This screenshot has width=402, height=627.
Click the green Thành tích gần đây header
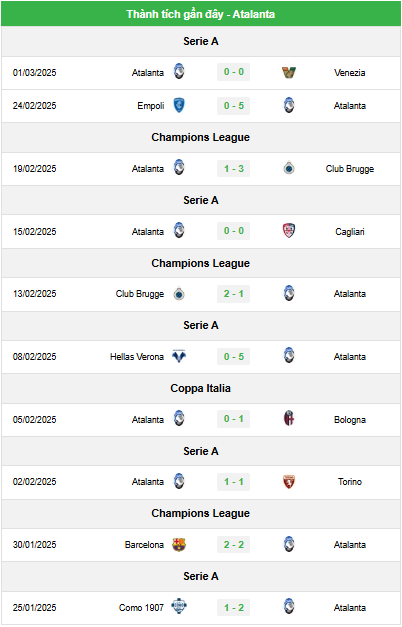[x=201, y=14]
